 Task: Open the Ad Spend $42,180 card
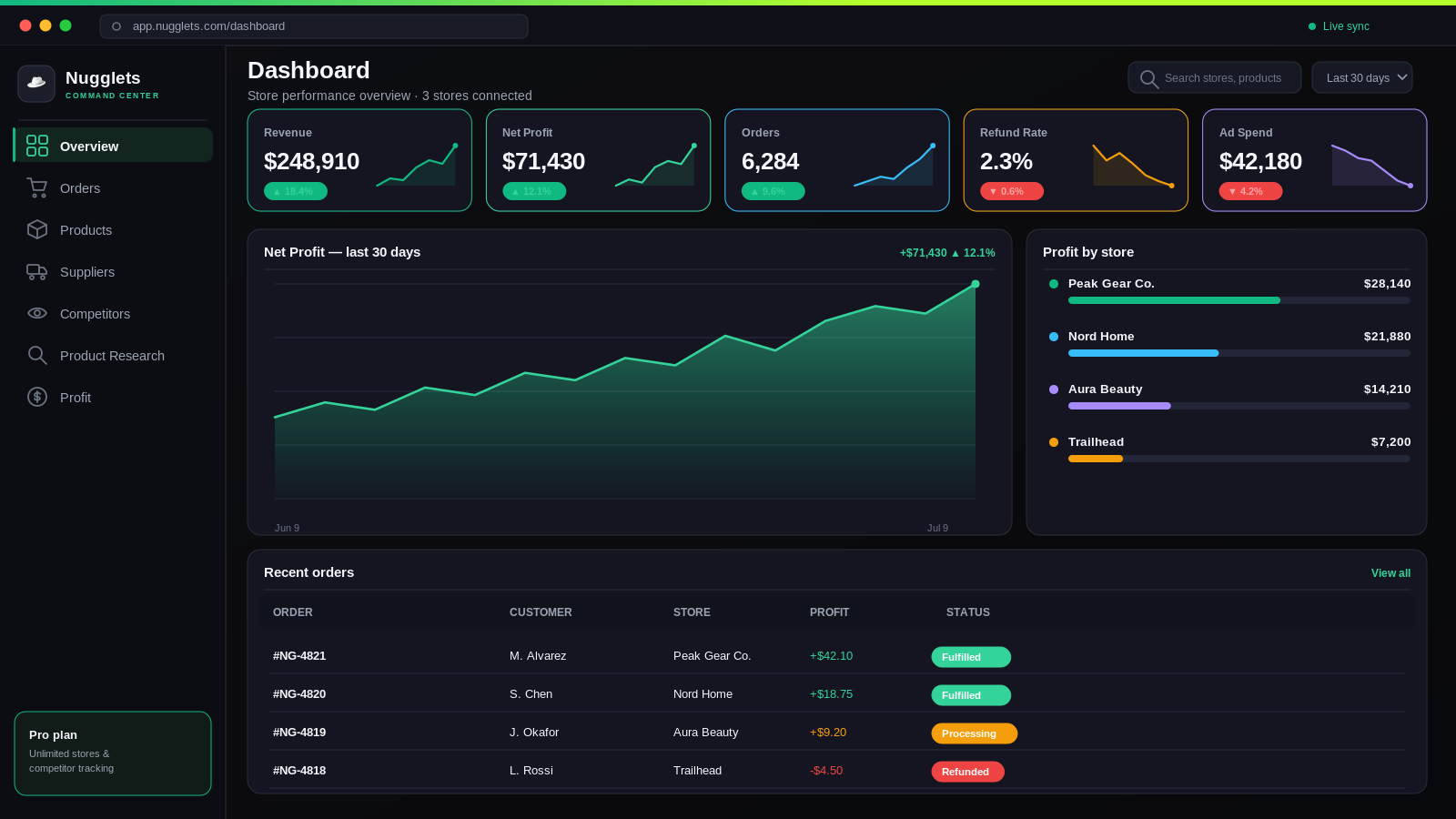[1314, 160]
